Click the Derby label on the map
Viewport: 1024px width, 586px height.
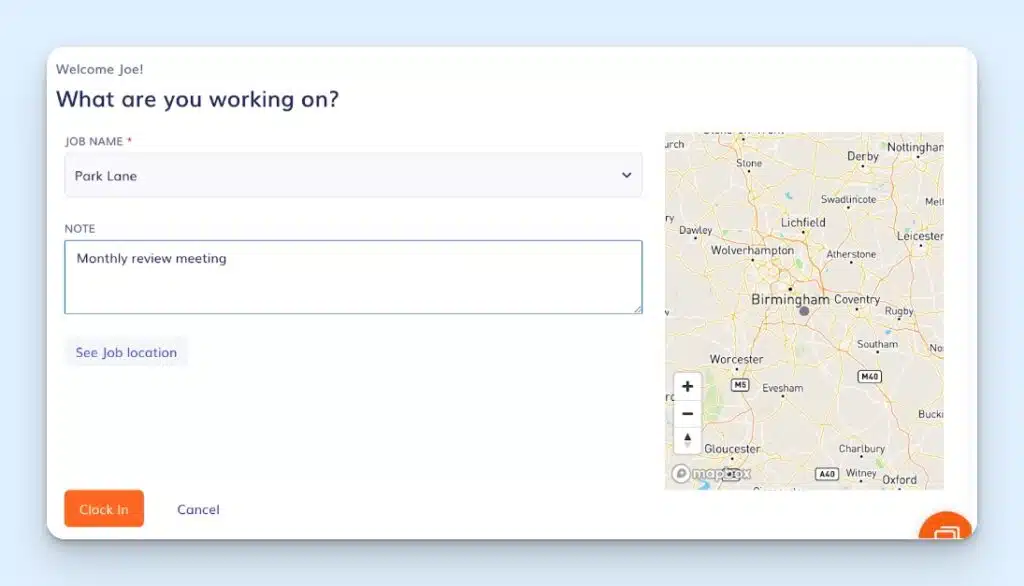863,156
